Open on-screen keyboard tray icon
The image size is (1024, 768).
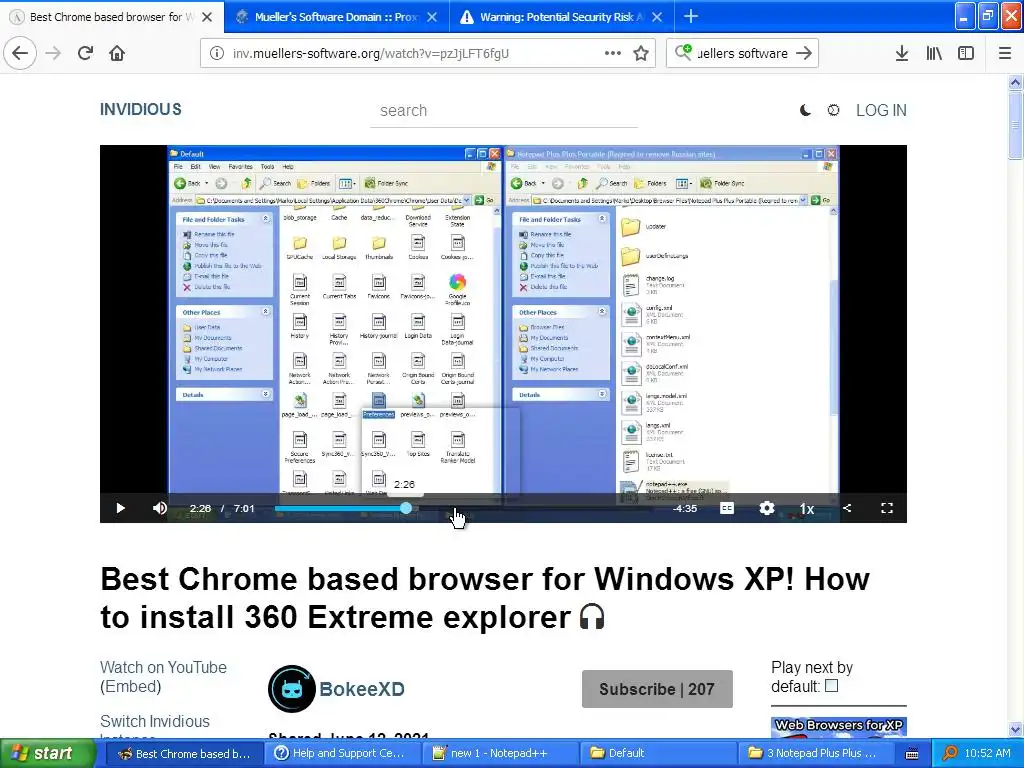[912, 754]
